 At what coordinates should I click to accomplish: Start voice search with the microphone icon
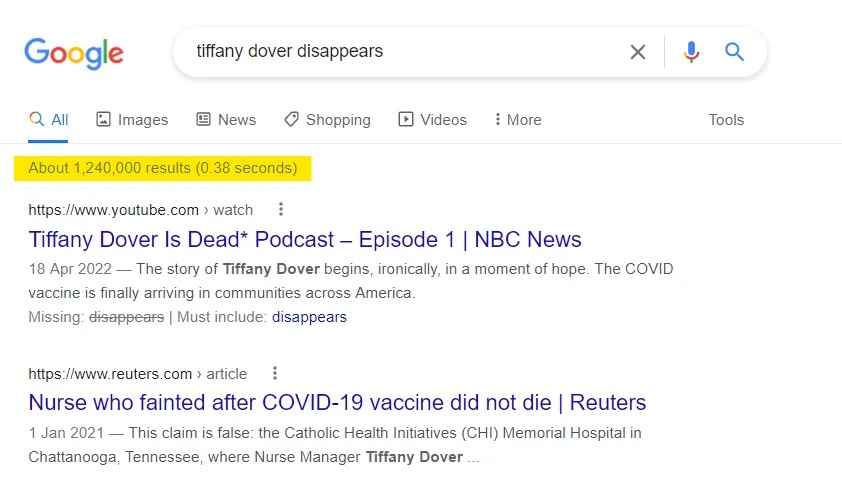pyautogui.click(x=691, y=52)
